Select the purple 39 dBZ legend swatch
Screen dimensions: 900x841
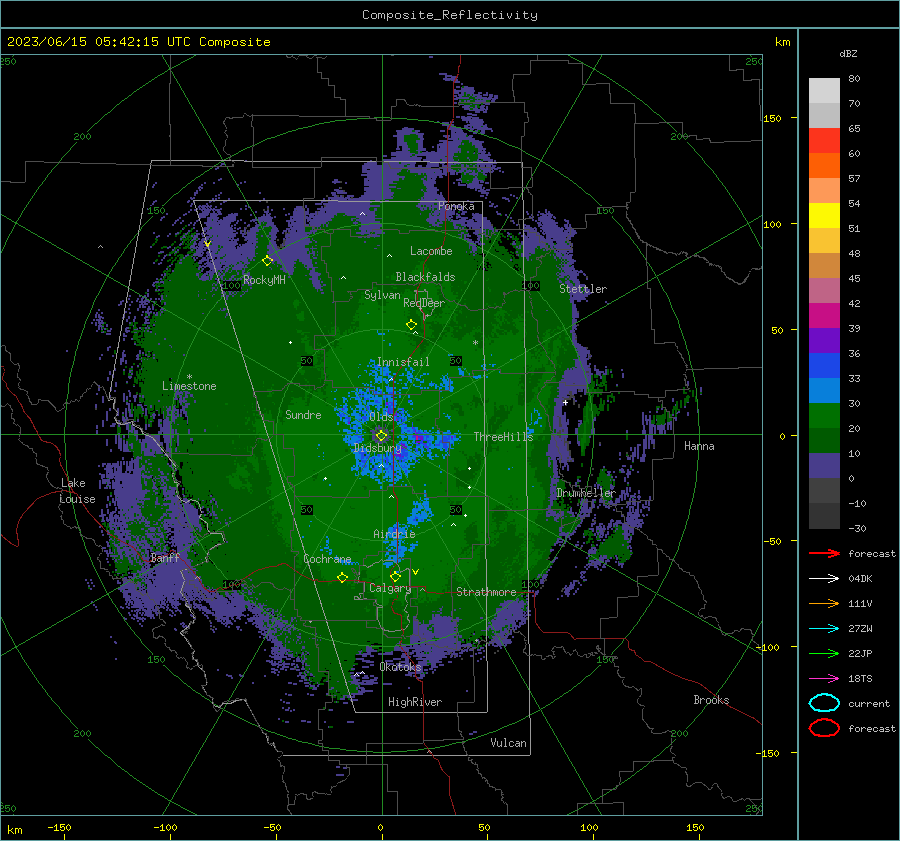(824, 340)
